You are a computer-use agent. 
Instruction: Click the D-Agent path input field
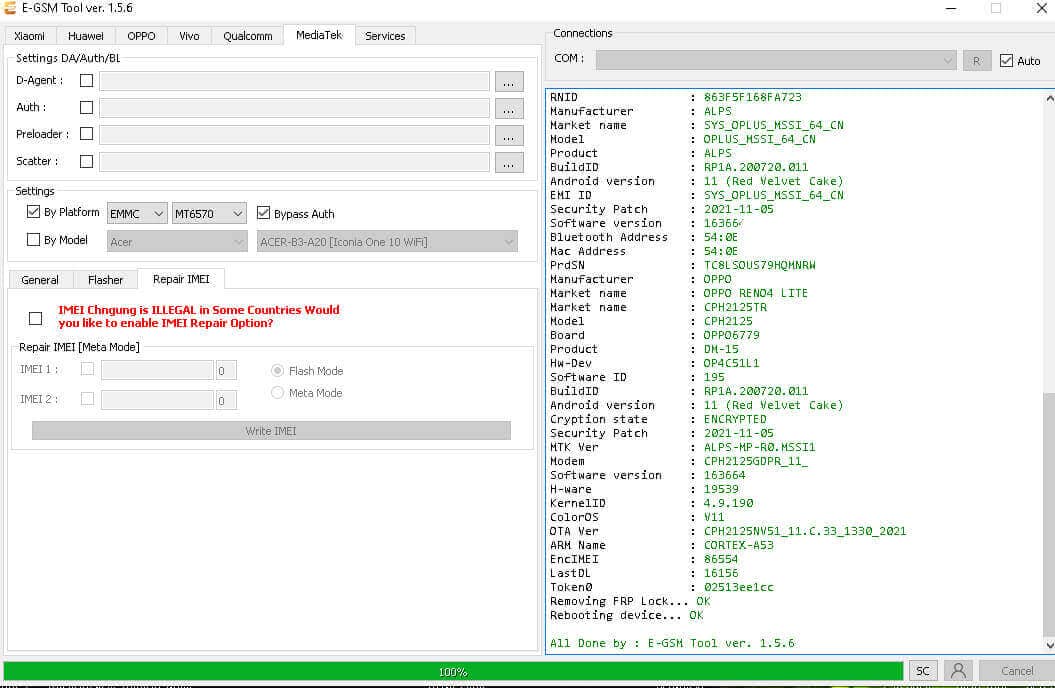coord(295,81)
